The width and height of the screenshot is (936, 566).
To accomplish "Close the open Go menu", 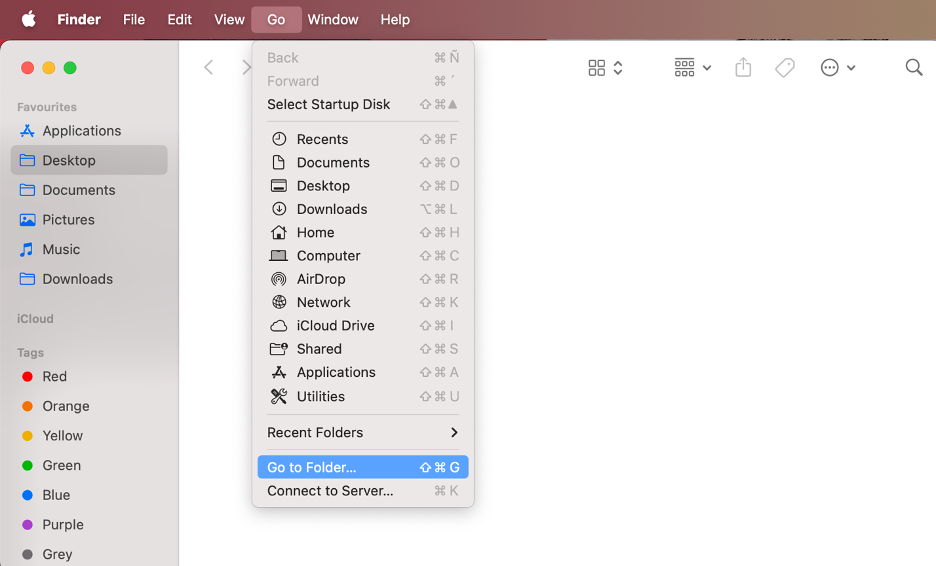I will click(276, 19).
